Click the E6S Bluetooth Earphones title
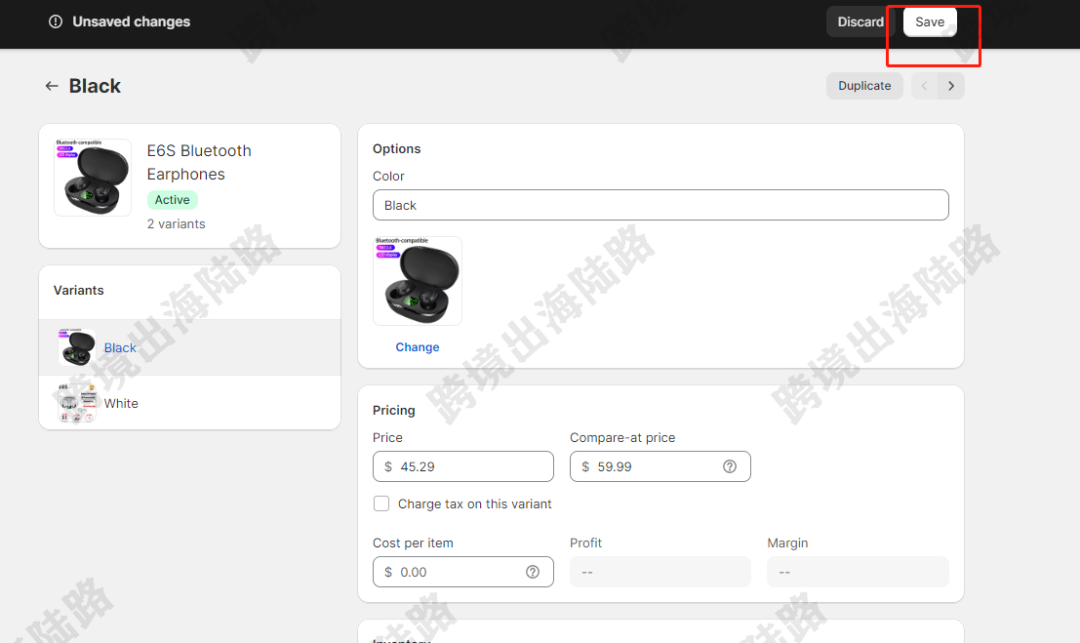The height and width of the screenshot is (643, 1080). (x=199, y=162)
